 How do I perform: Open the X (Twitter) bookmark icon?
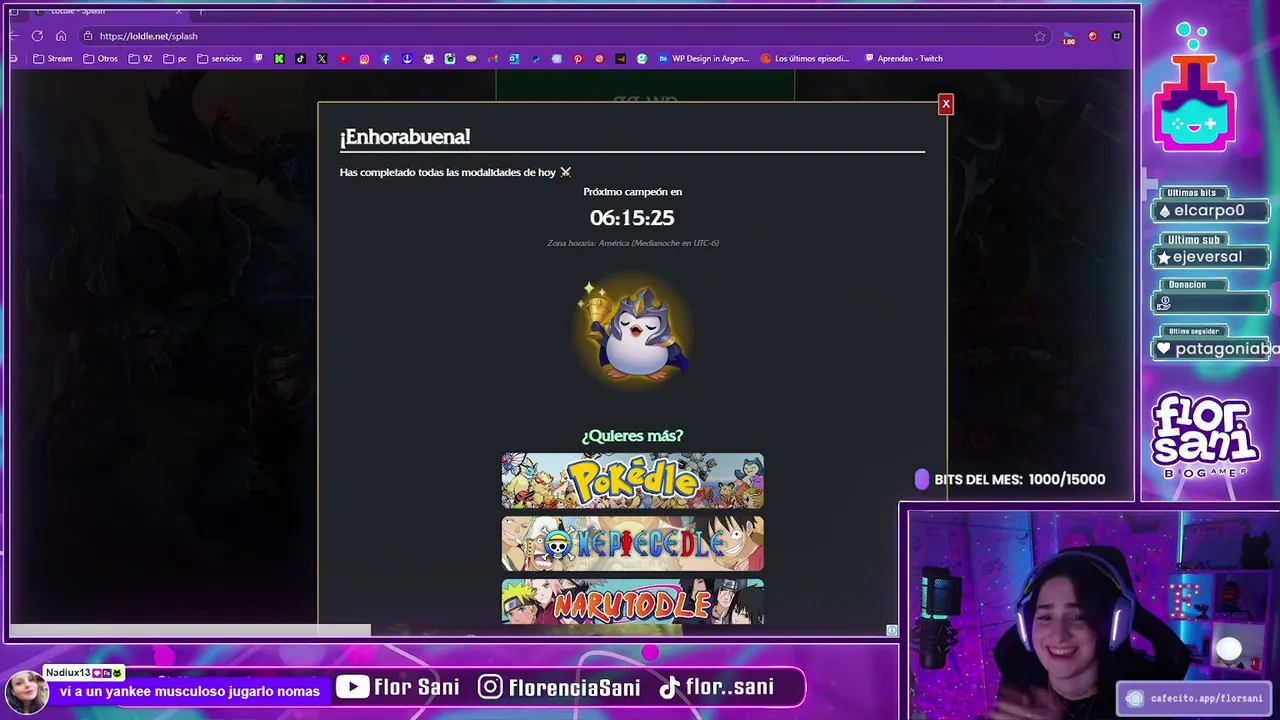(x=322, y=59)
